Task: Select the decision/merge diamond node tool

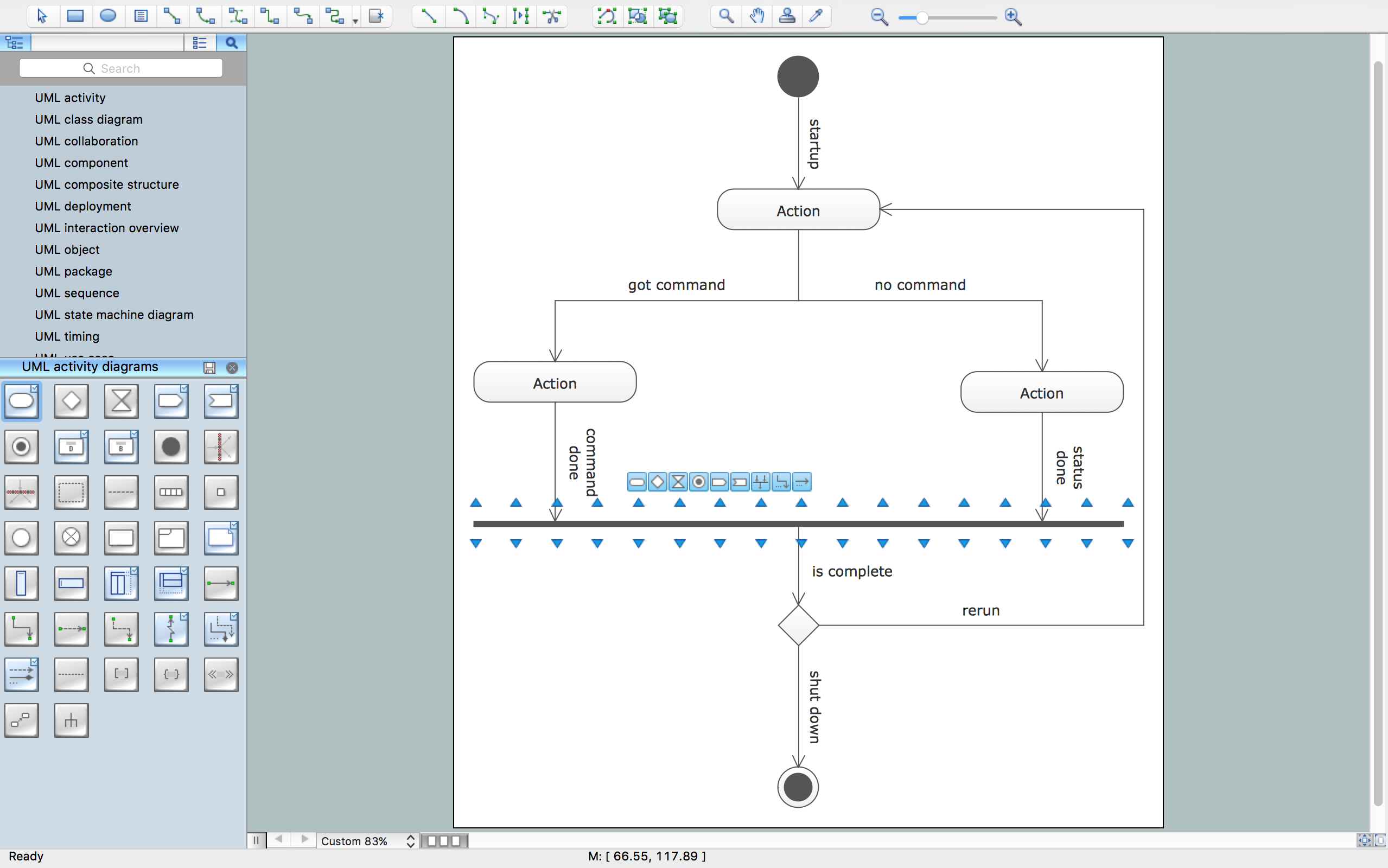Action: [70, 401]
